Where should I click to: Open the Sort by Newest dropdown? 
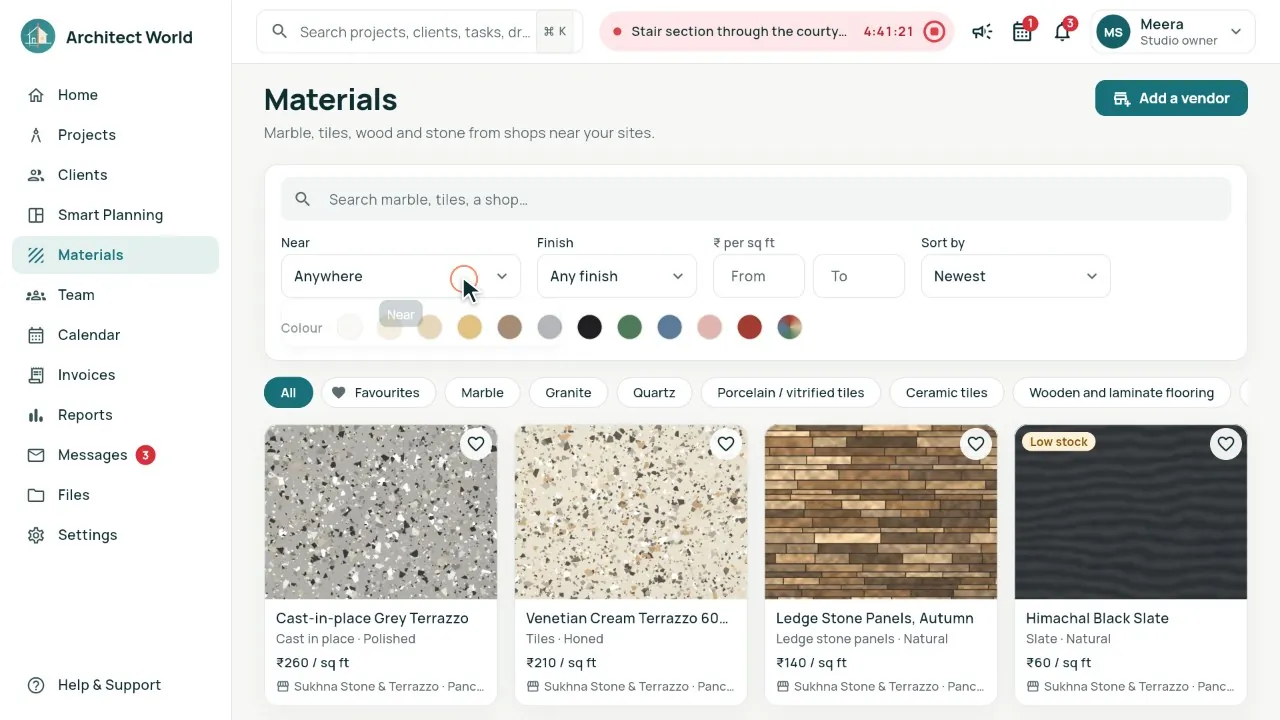1015,276
